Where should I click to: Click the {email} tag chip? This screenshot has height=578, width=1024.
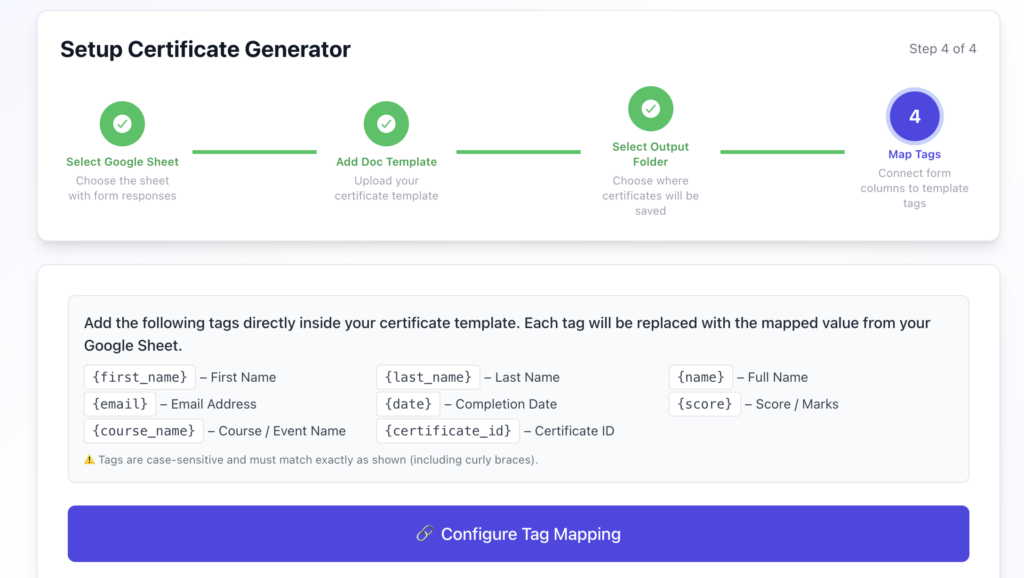[119, 404]
